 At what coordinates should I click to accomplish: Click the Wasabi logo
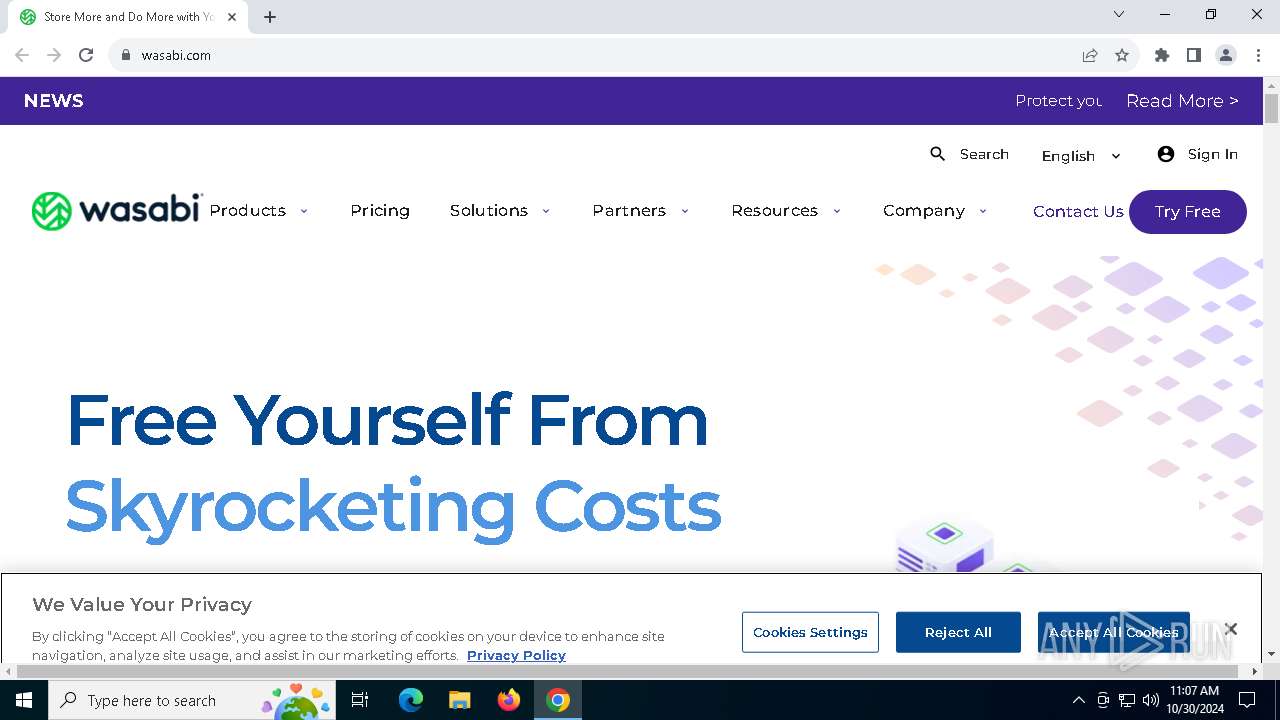(117, 211)
